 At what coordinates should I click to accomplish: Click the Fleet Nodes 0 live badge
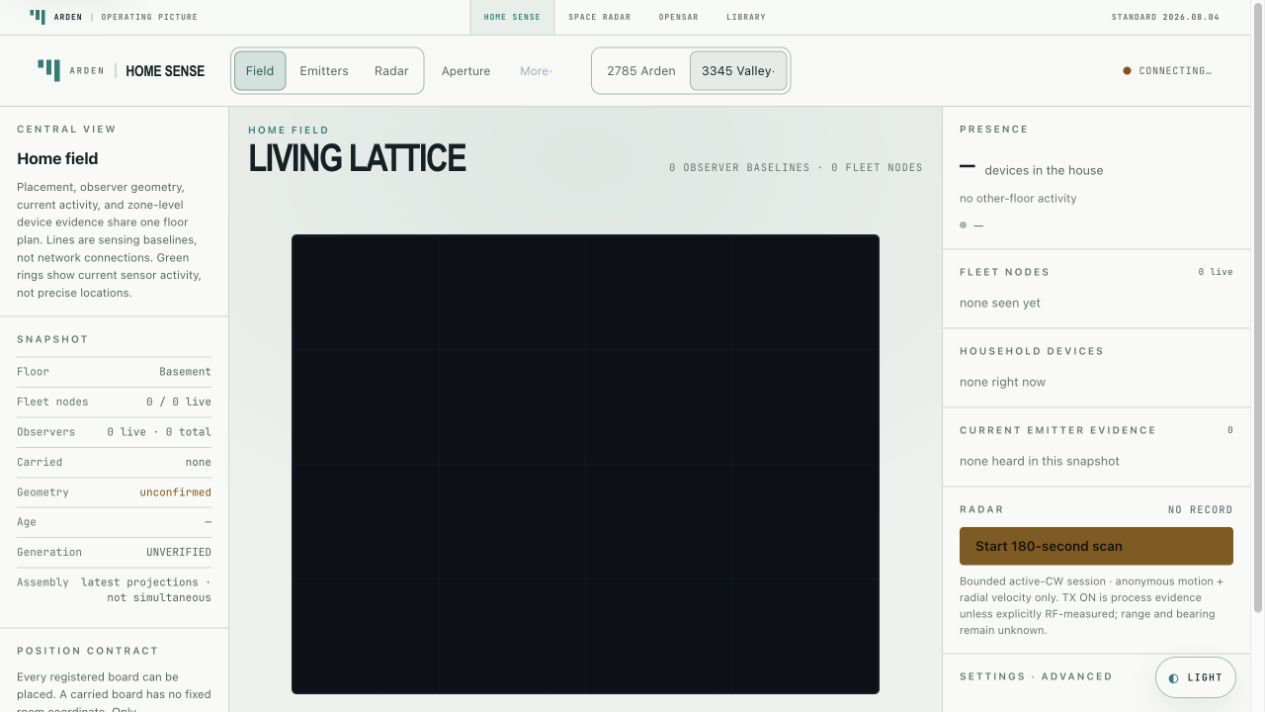pyautogui.click(x=1215, y=272)
